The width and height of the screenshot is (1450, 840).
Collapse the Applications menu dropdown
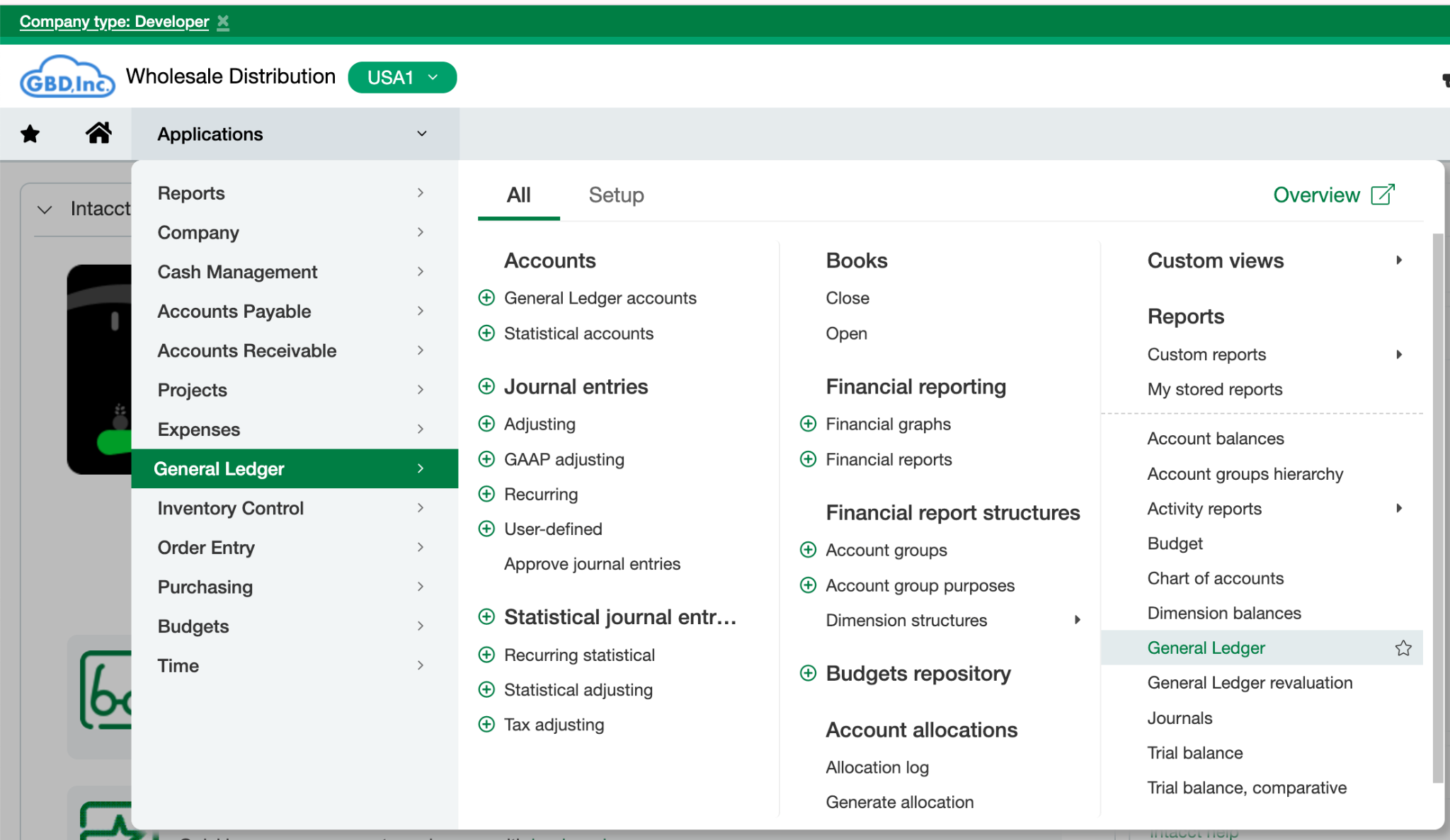point(422,134)
